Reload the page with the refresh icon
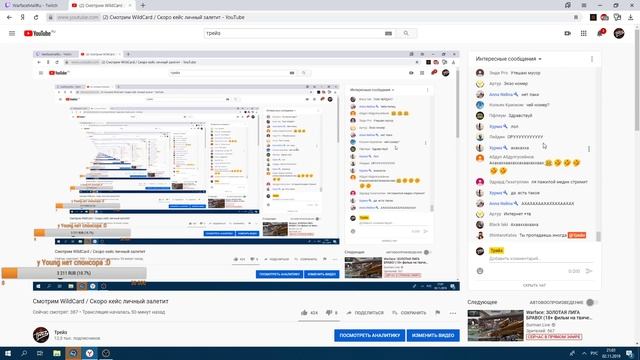 click(x=36, y=18)
